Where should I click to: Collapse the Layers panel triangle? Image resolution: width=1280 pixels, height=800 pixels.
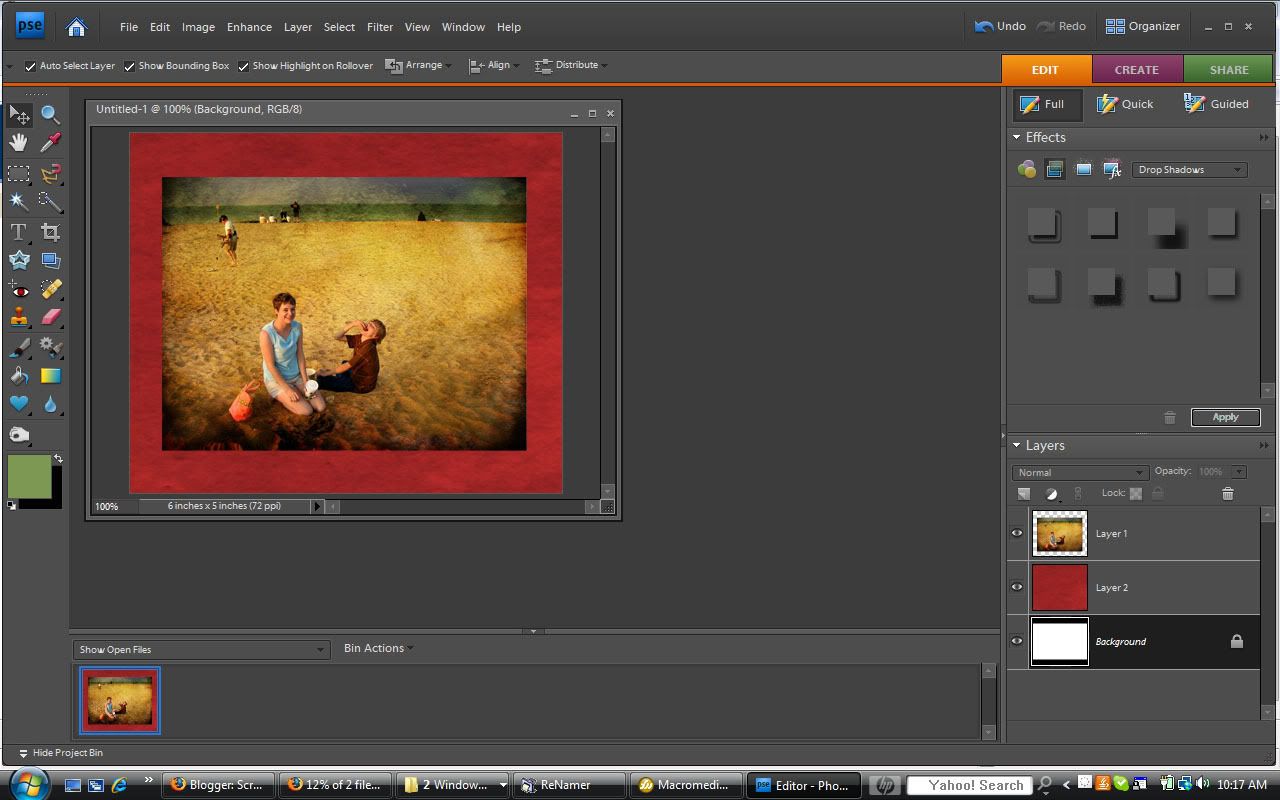point(1017,445)
